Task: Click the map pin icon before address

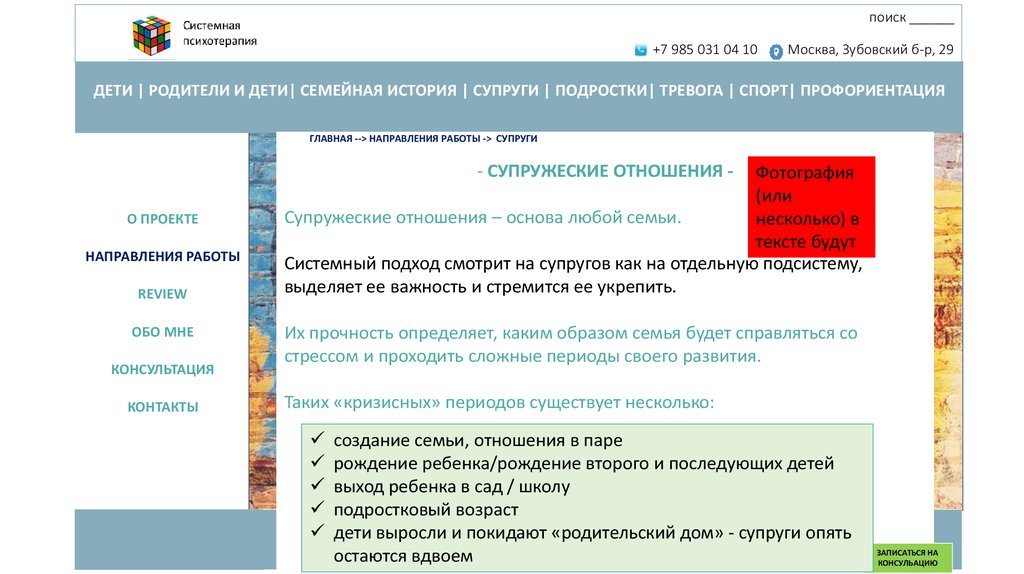Action: click(775, 52)
